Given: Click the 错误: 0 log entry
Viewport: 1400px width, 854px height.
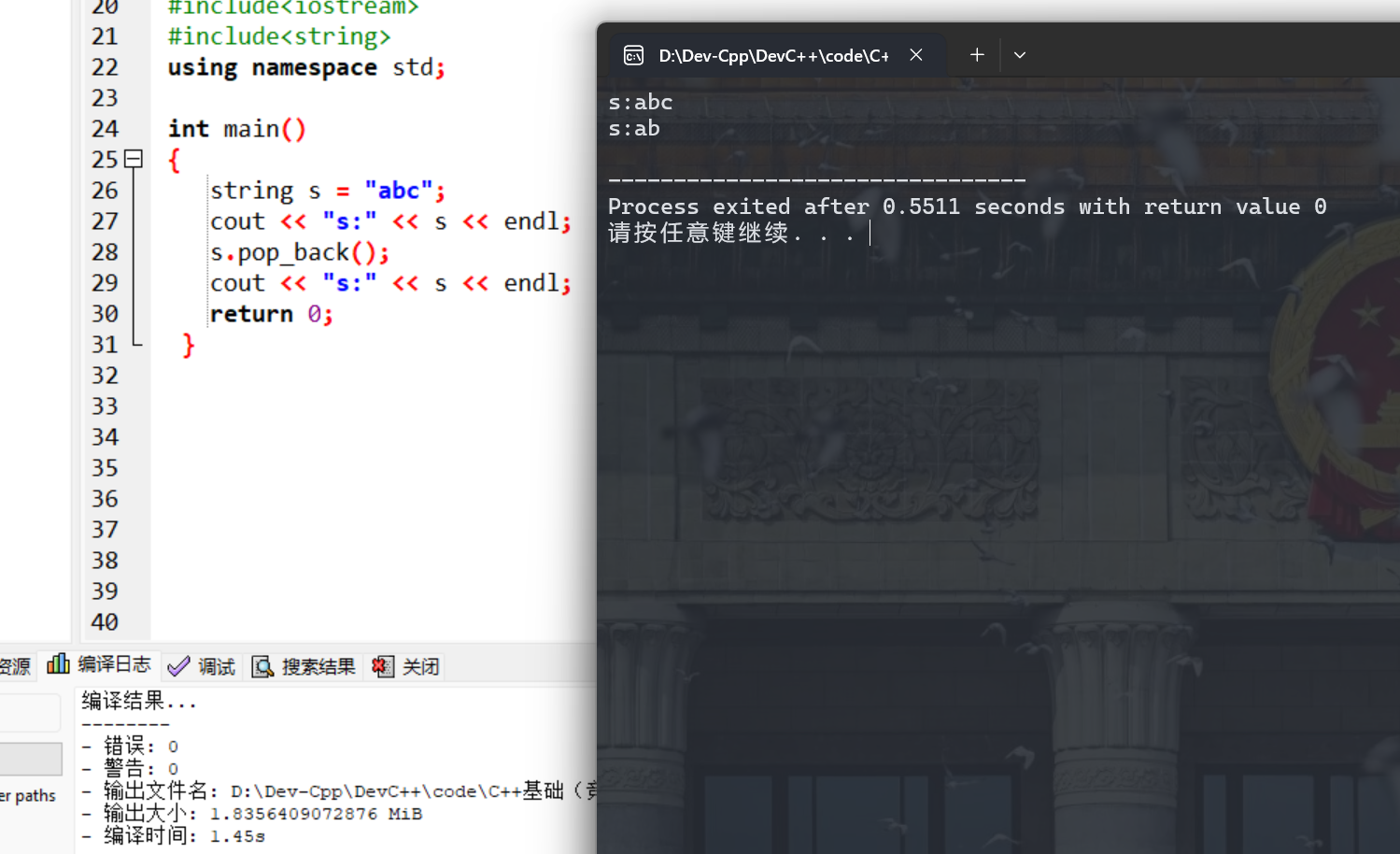Looking at the screenshot, I should pyautogui.click(x=130, y=746).
